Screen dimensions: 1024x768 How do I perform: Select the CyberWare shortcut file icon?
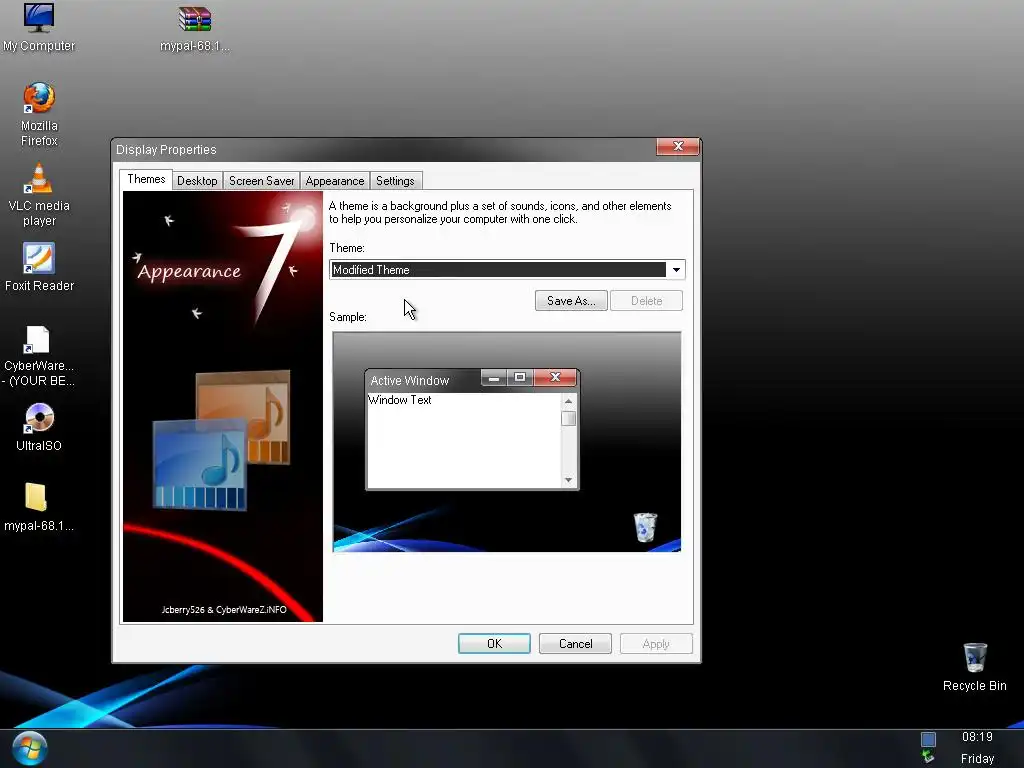pyautogui.click(x=39, y=356)
